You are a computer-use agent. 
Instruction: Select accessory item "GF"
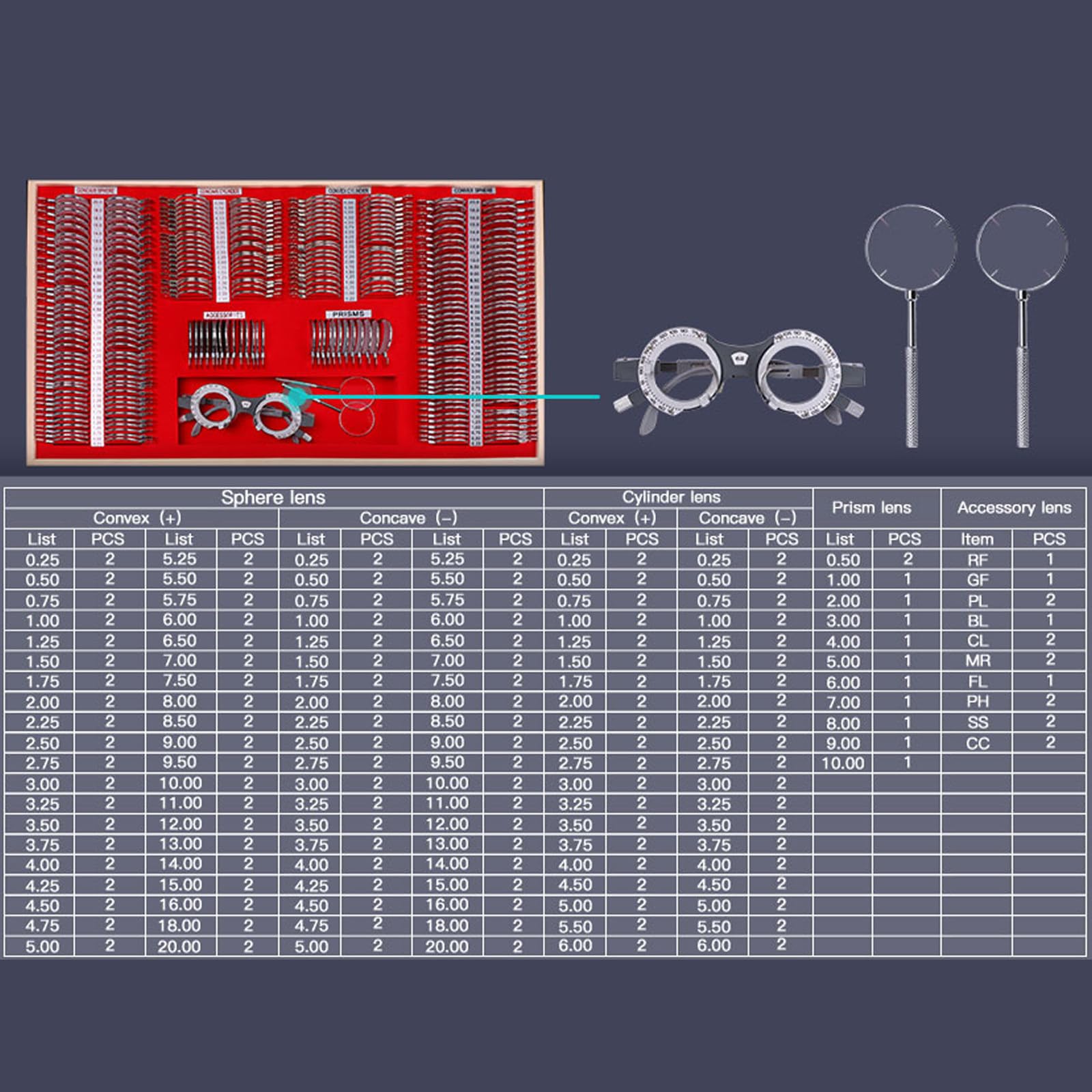pos(977,580)
